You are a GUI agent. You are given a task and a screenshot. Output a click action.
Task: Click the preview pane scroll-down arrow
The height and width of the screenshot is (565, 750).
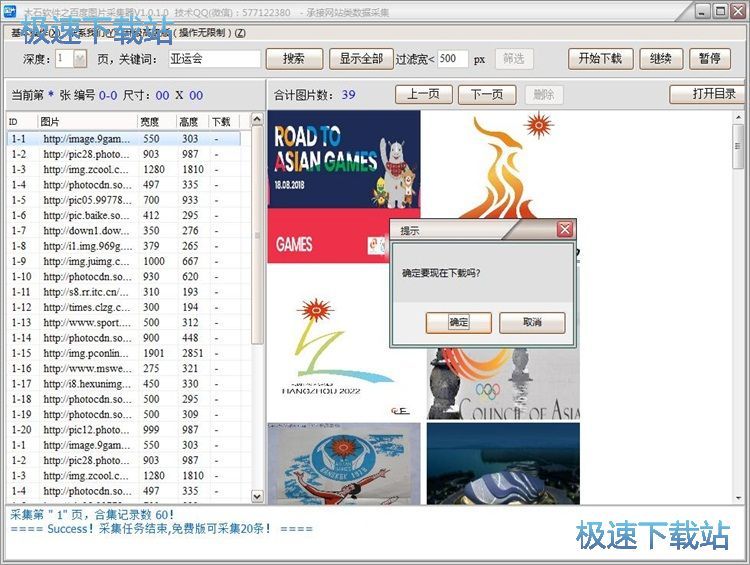click(739, 498)
